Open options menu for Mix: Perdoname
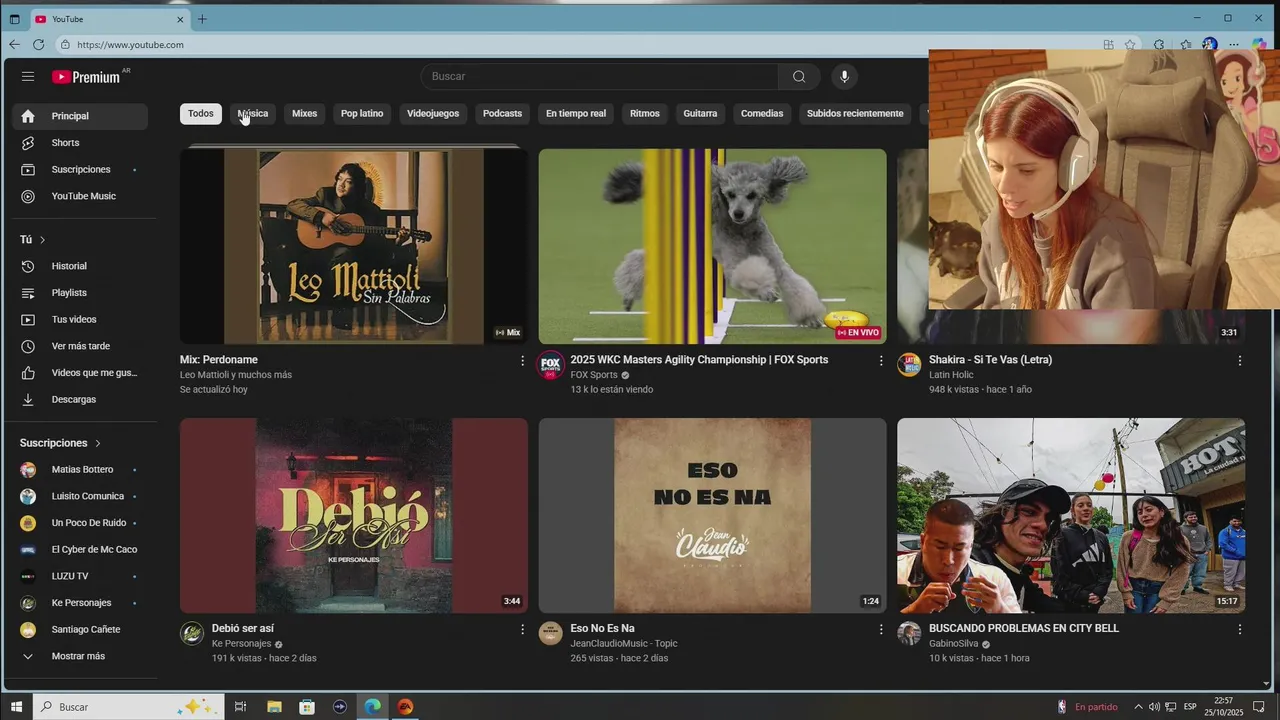Viewport: 1280px width, 720px height. [x=522, y=361]
